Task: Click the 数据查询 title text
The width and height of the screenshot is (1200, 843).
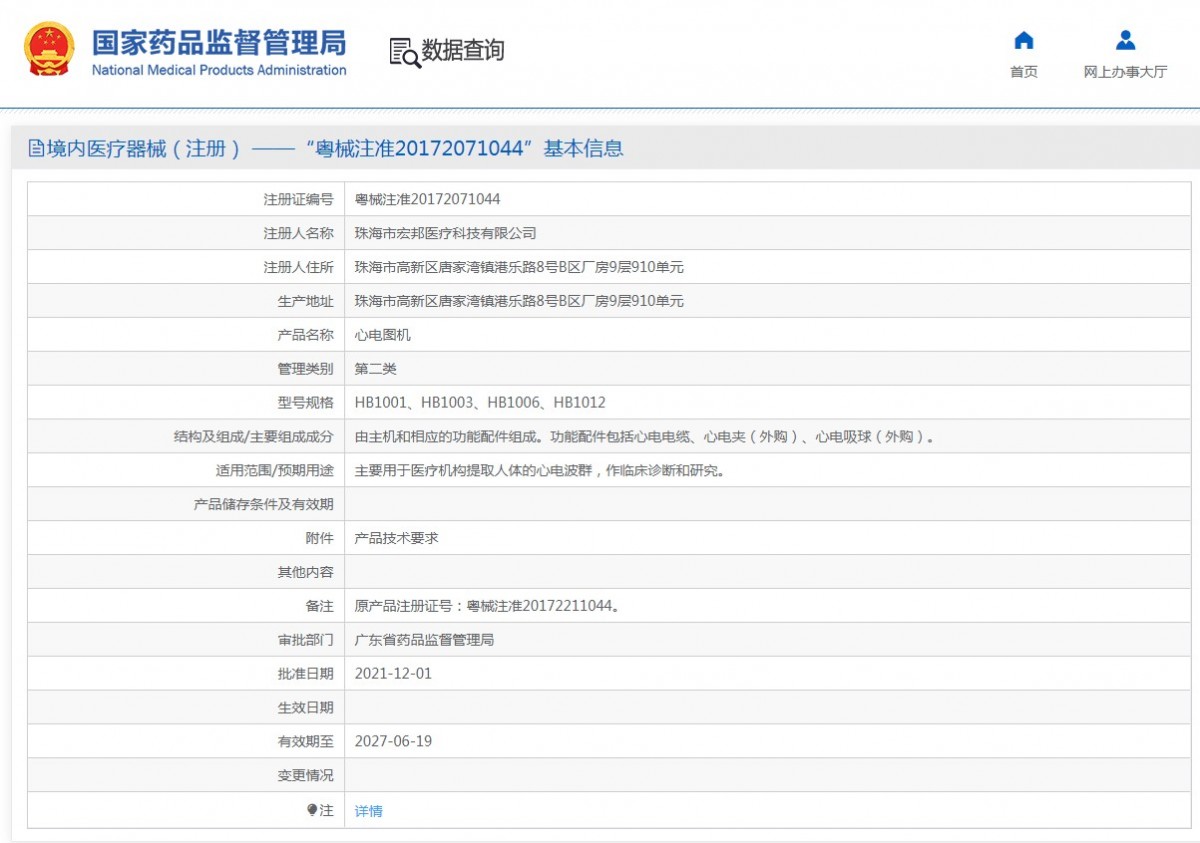Action: [462, 50]
